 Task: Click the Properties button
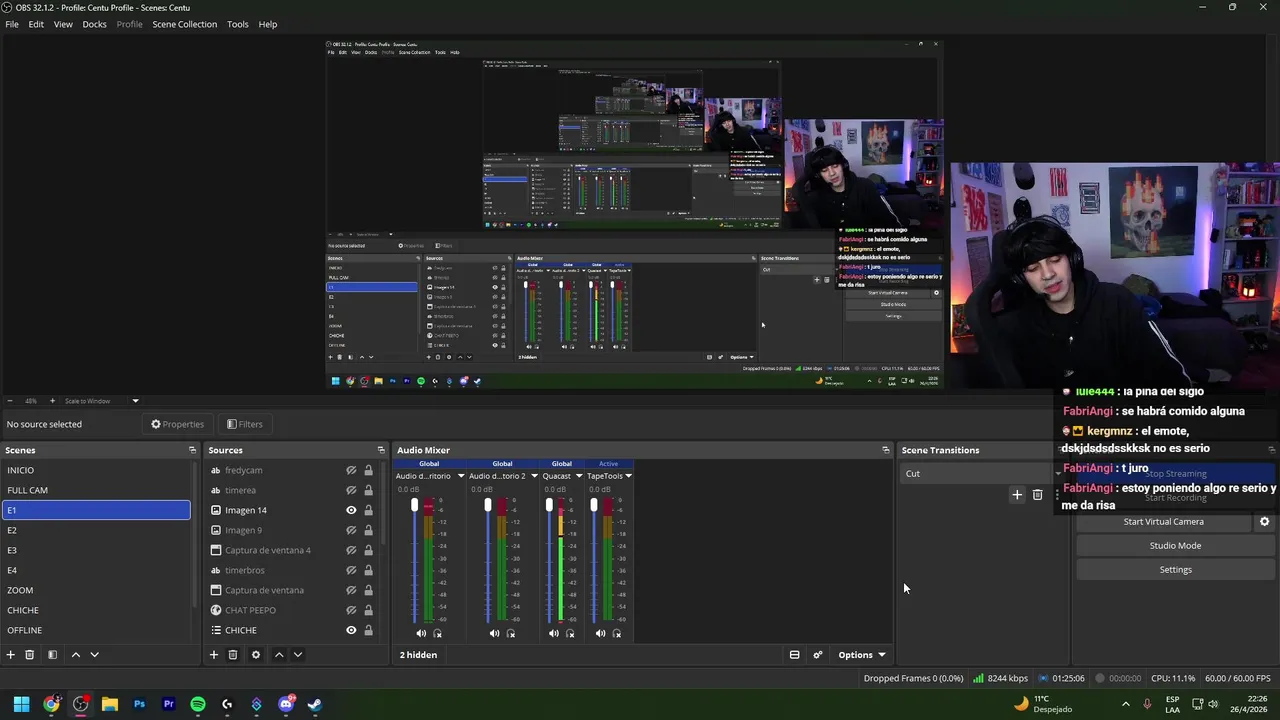click(177, 424)
